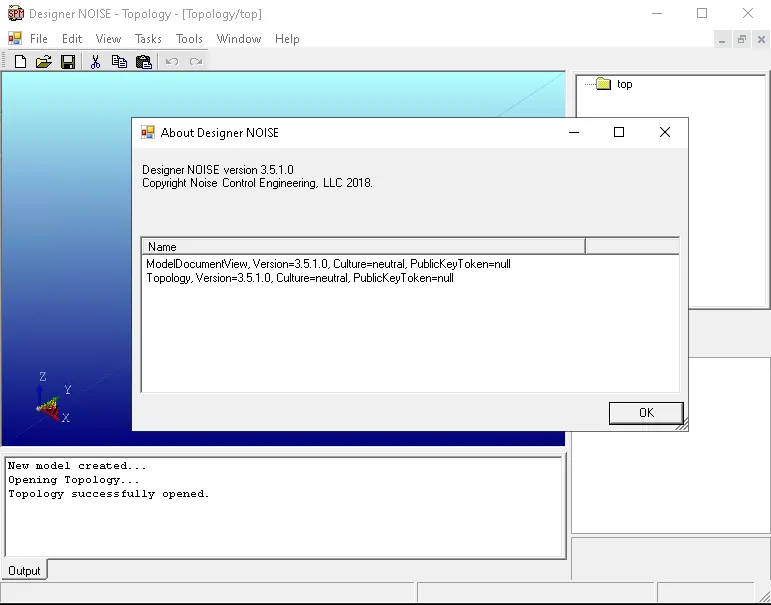The width and height of the screenshot is (771, 605).
Task: Paste using the clipboard toolbar icon
Action: point(144,61)
